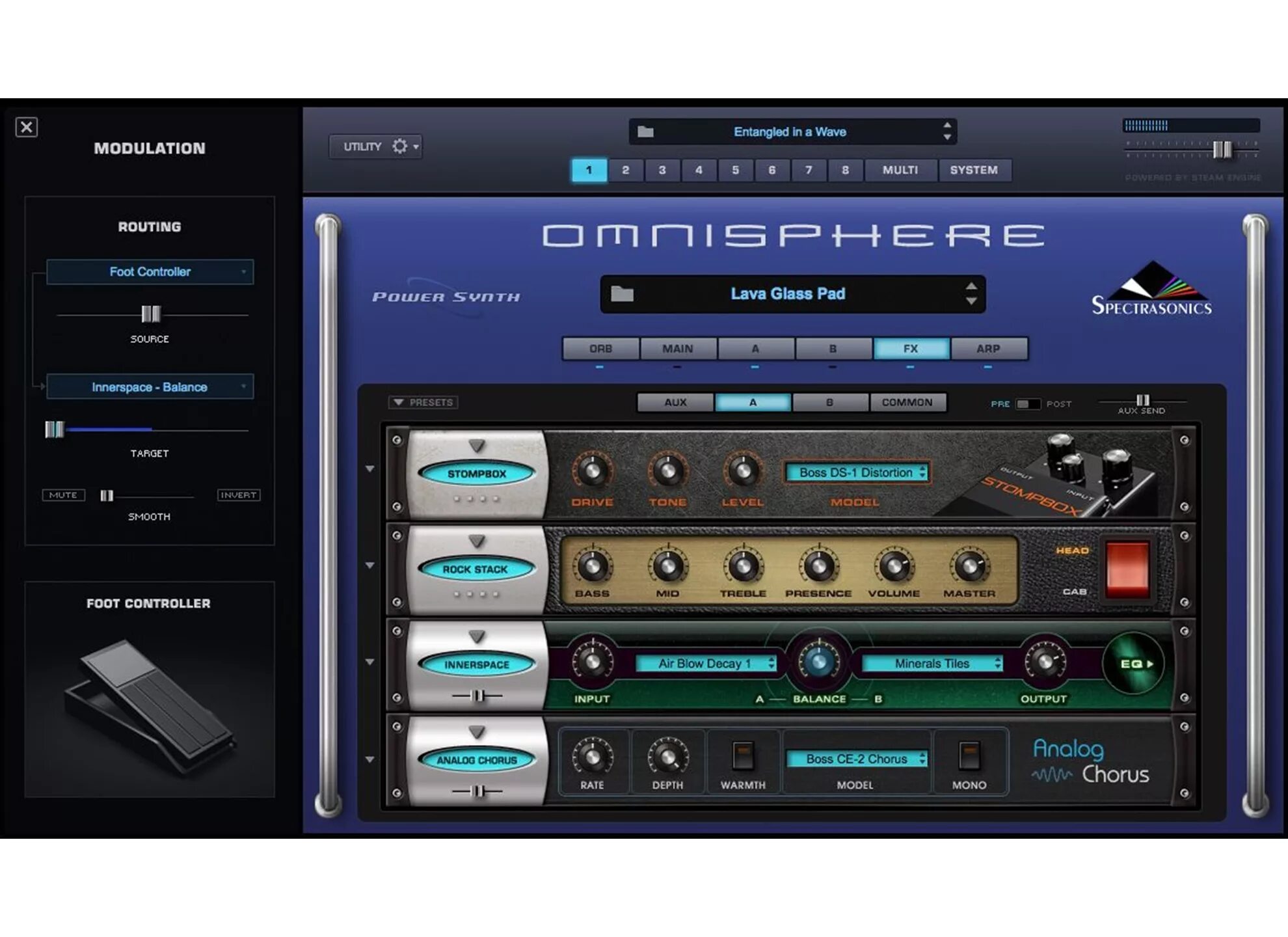Toggle the Invert modulation button
Image resolution: width=1288 pixels, height=937 pixels.
(x=238, y=495)
